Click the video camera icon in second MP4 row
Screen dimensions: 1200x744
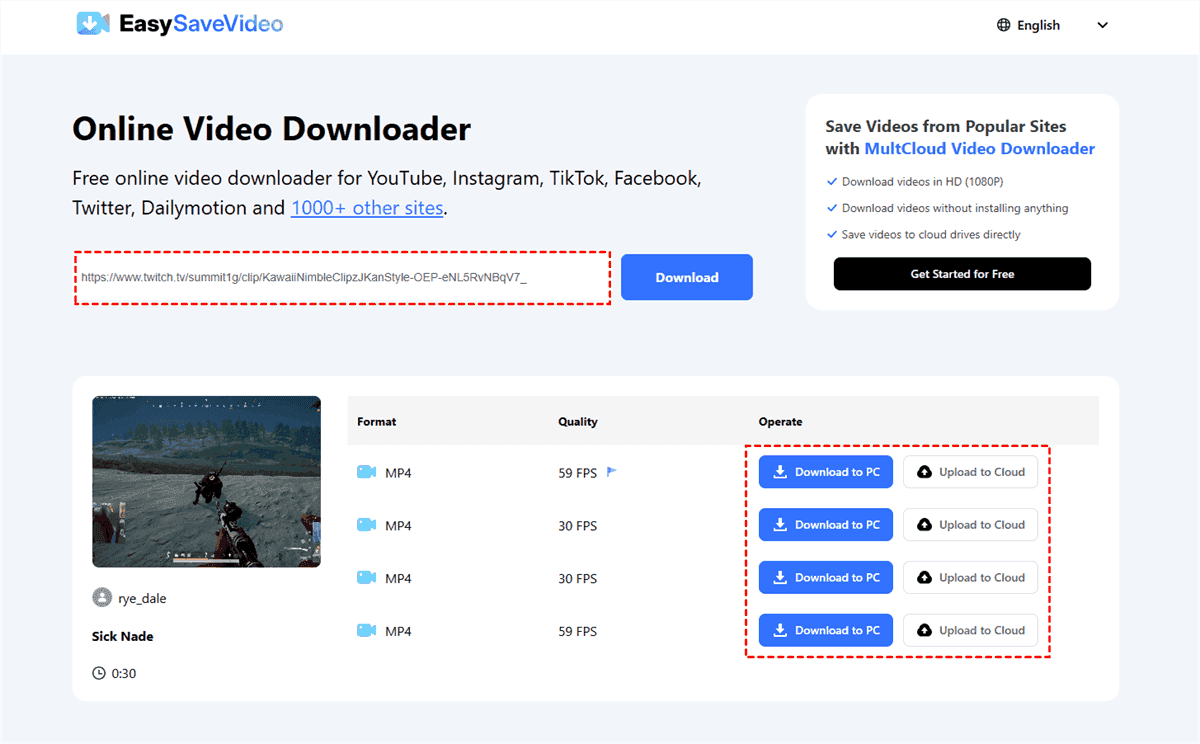coord(366,525)
